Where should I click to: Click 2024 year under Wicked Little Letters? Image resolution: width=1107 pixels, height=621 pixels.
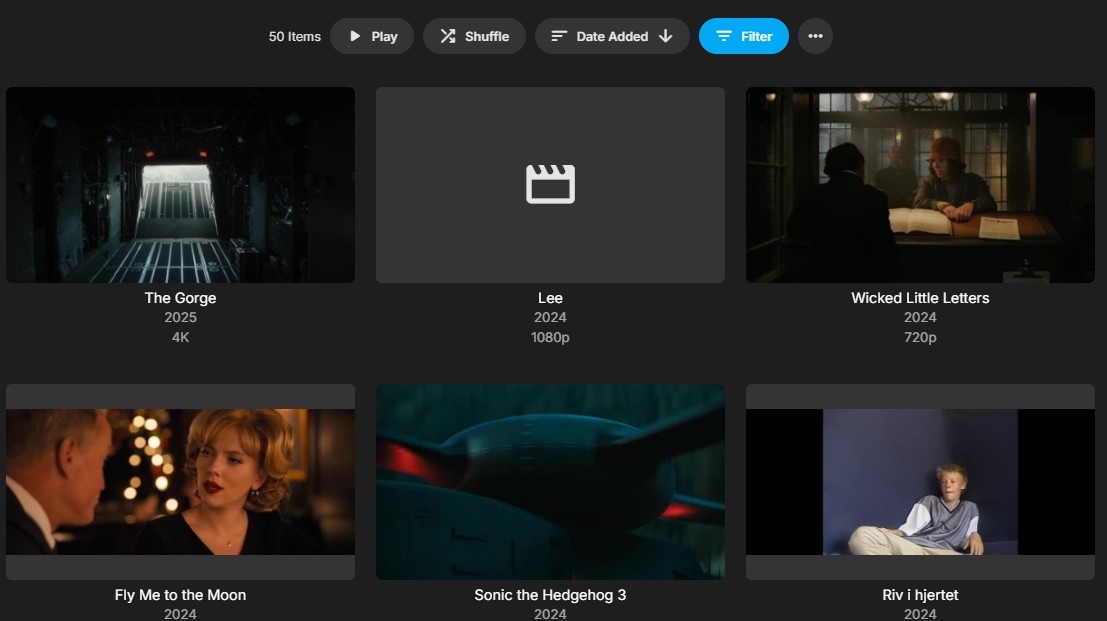point(921,318)
